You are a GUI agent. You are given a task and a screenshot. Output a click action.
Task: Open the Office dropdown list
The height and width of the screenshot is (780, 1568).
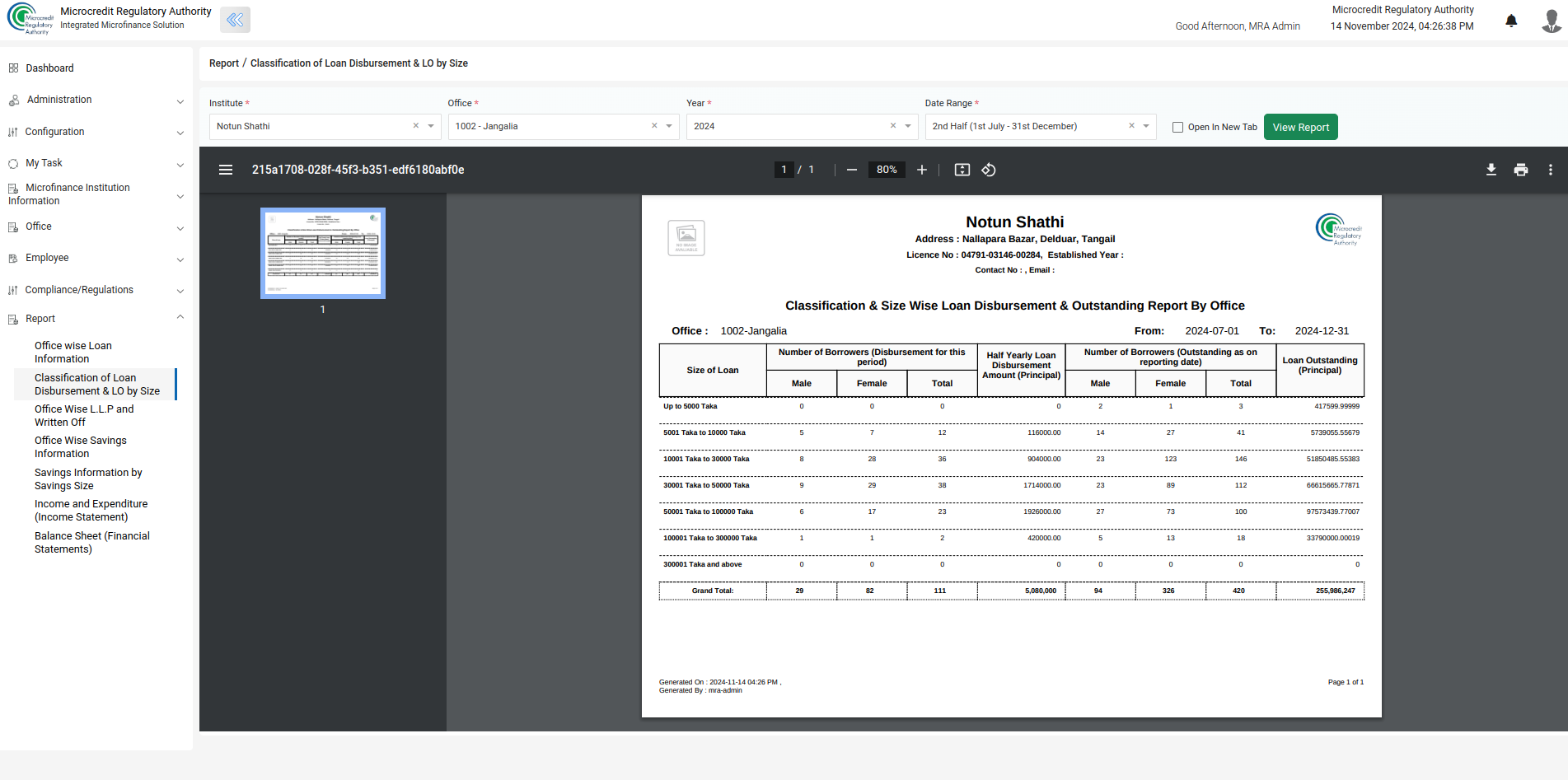tap(669, 126)
